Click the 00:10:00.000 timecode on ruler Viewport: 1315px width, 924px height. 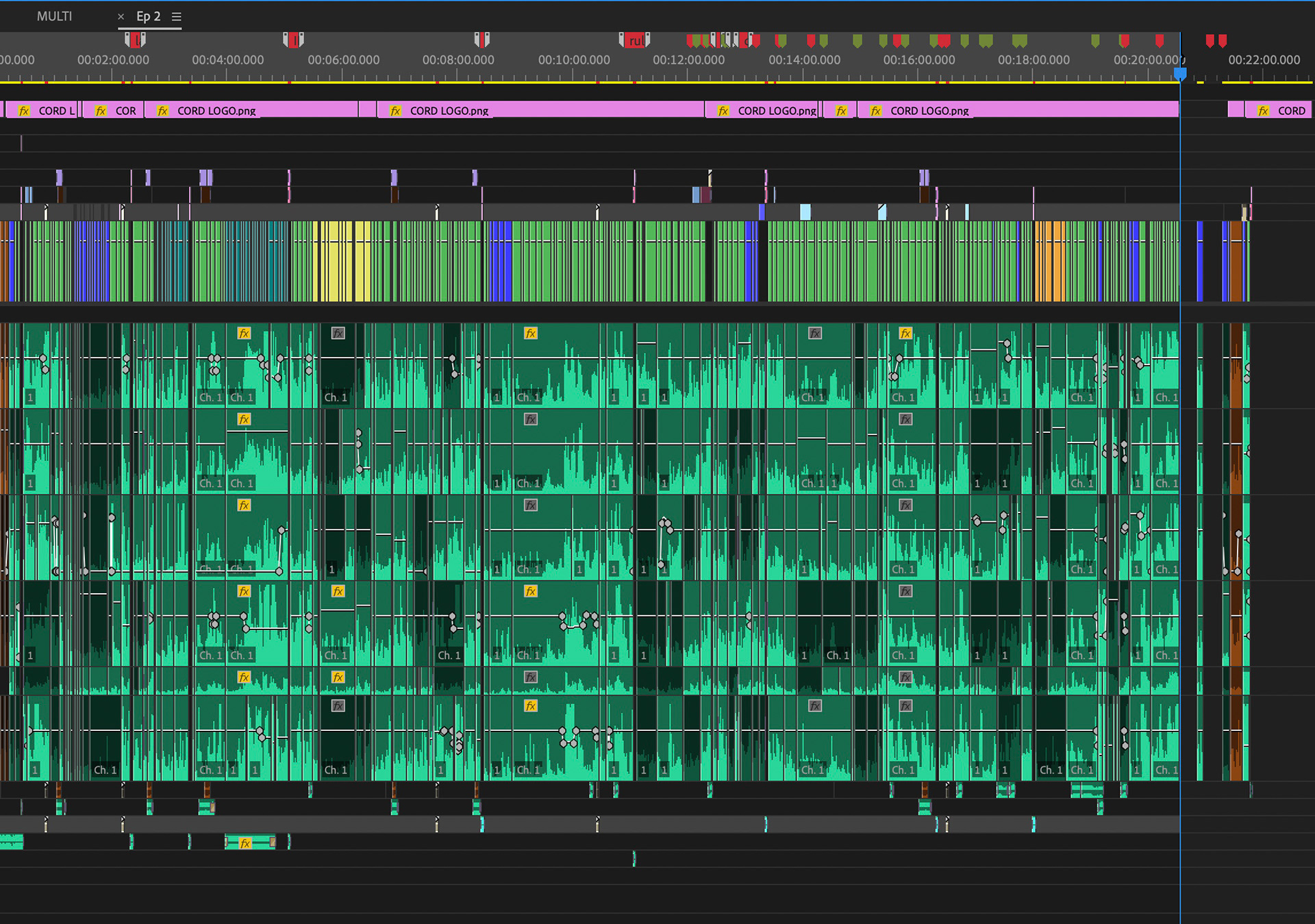pos(574,60)
